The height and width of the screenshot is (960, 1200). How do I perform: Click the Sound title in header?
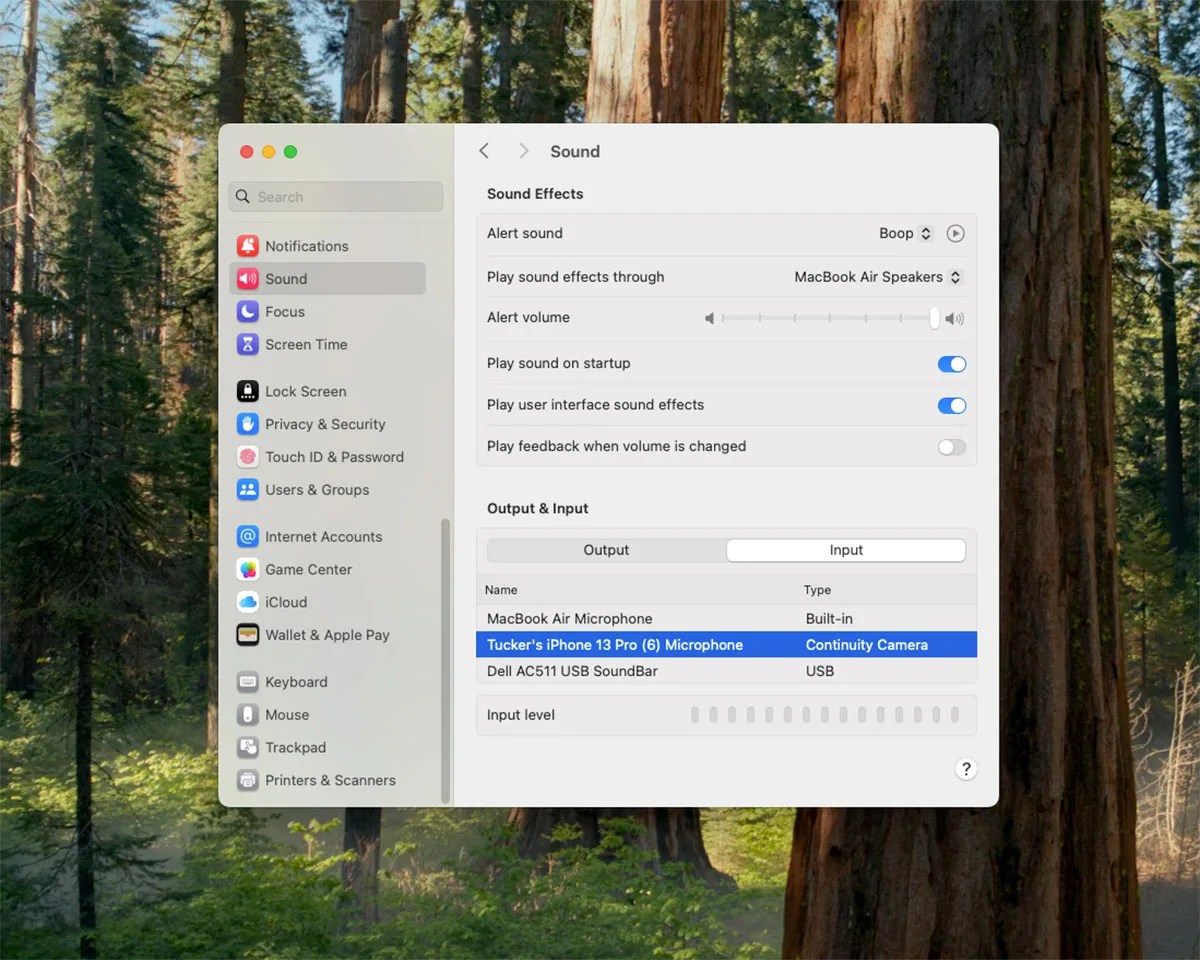575,152
